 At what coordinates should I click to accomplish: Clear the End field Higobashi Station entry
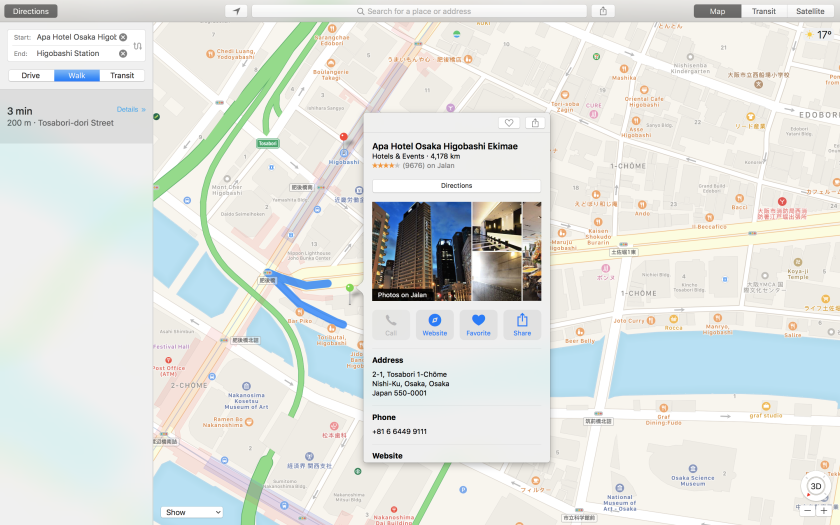pos(123,54)
